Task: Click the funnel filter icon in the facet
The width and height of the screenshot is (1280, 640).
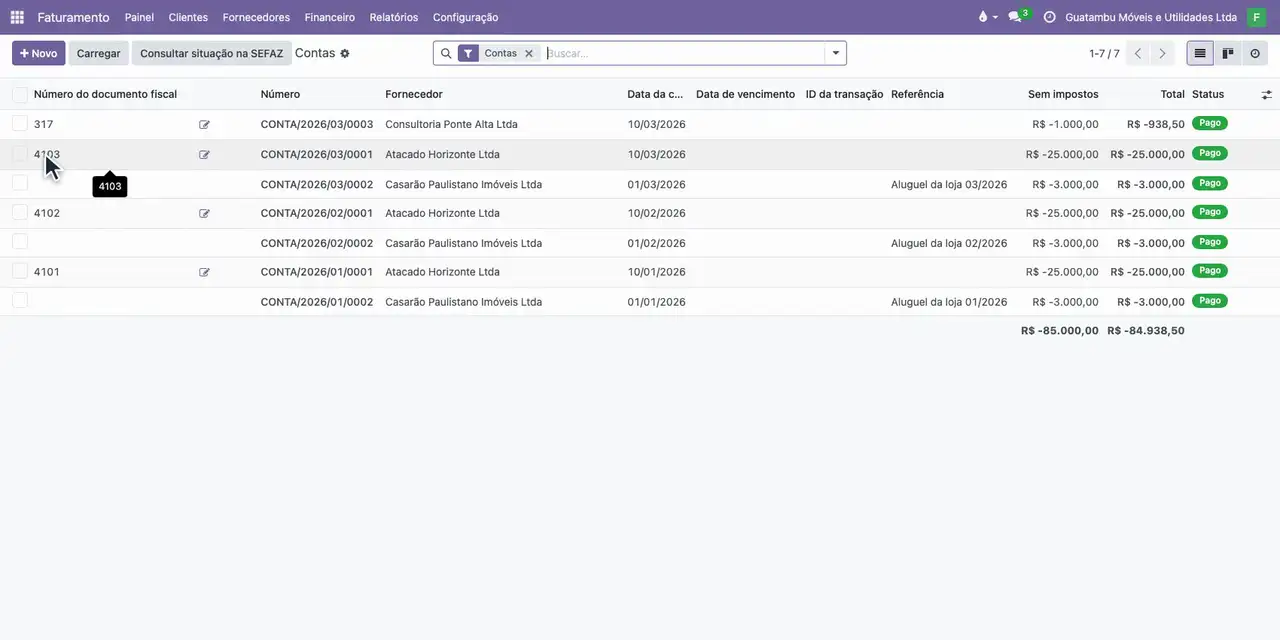Action: 468,53
